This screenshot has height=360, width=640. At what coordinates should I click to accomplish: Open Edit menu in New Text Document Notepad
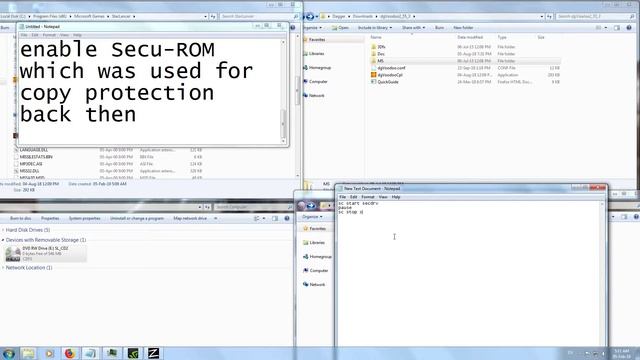[353, 197]
